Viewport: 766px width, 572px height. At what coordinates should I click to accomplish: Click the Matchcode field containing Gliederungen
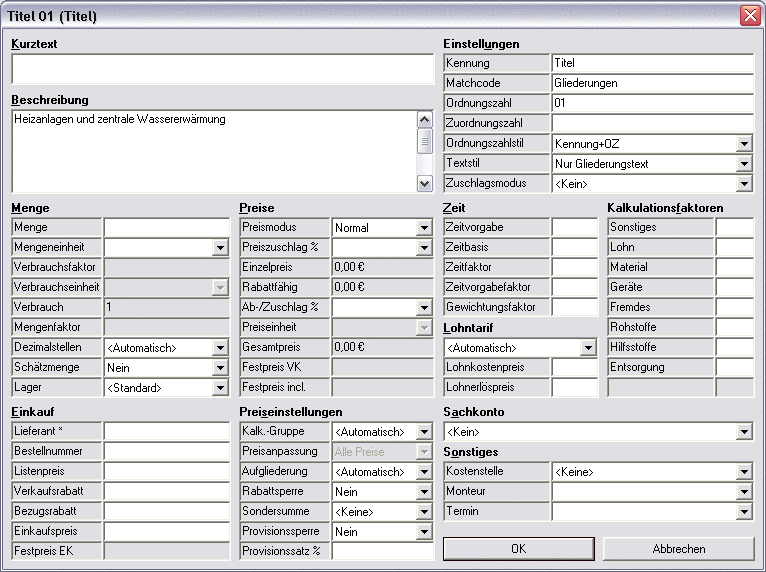(x=653, y=83)
